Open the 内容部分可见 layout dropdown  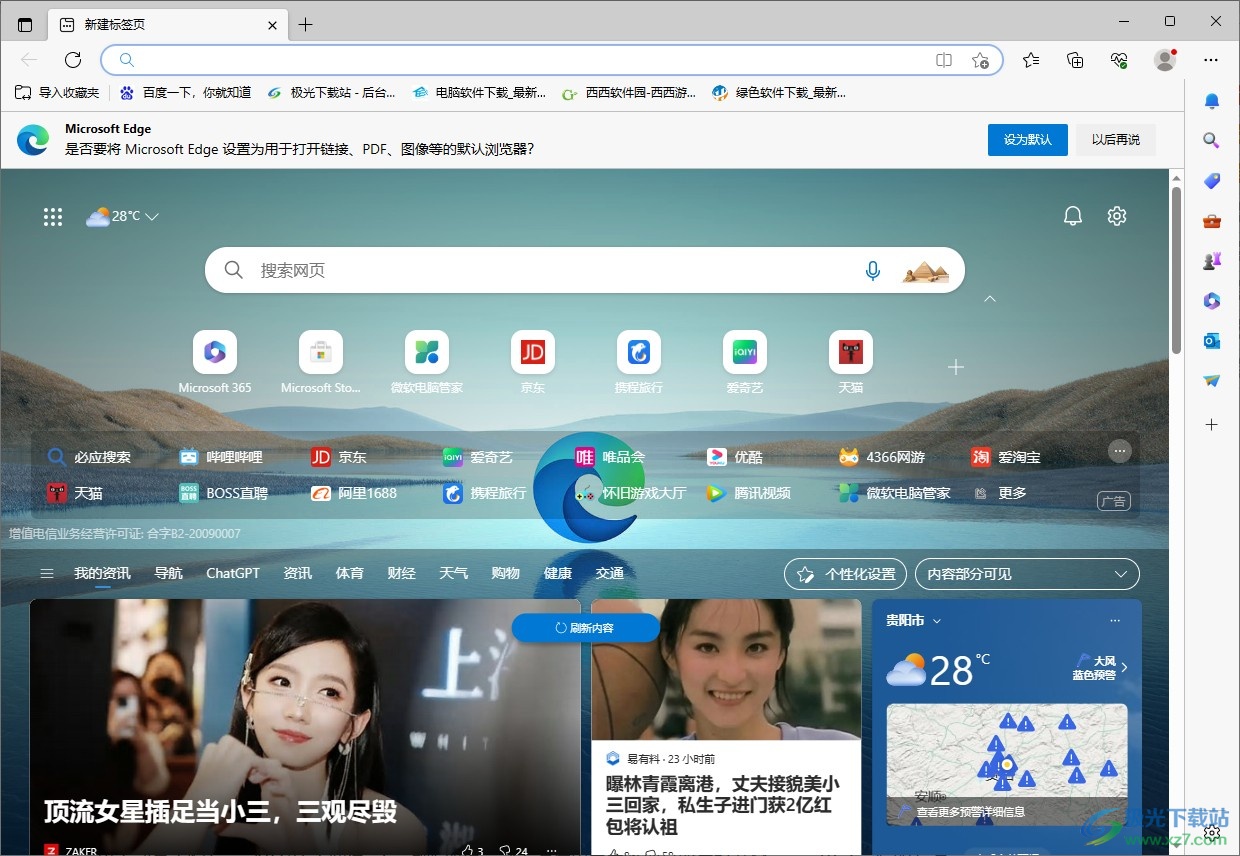pos(1027,574)
